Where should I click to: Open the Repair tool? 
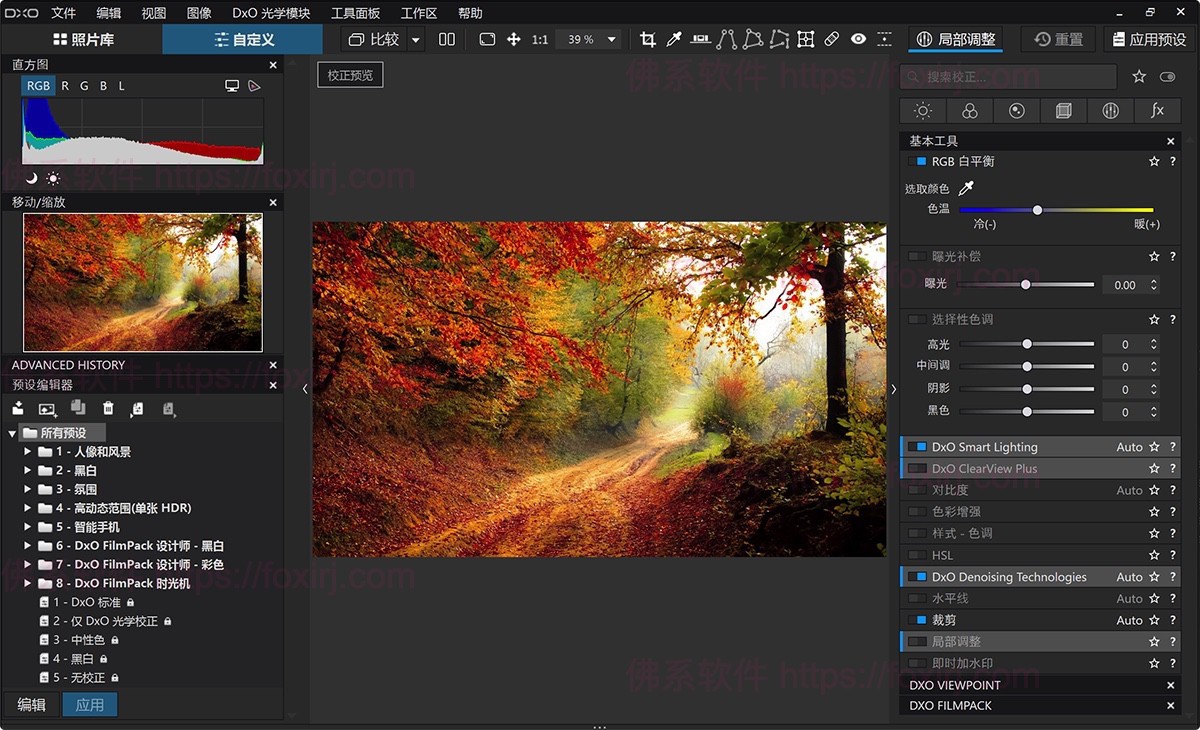tap(832, 39)
